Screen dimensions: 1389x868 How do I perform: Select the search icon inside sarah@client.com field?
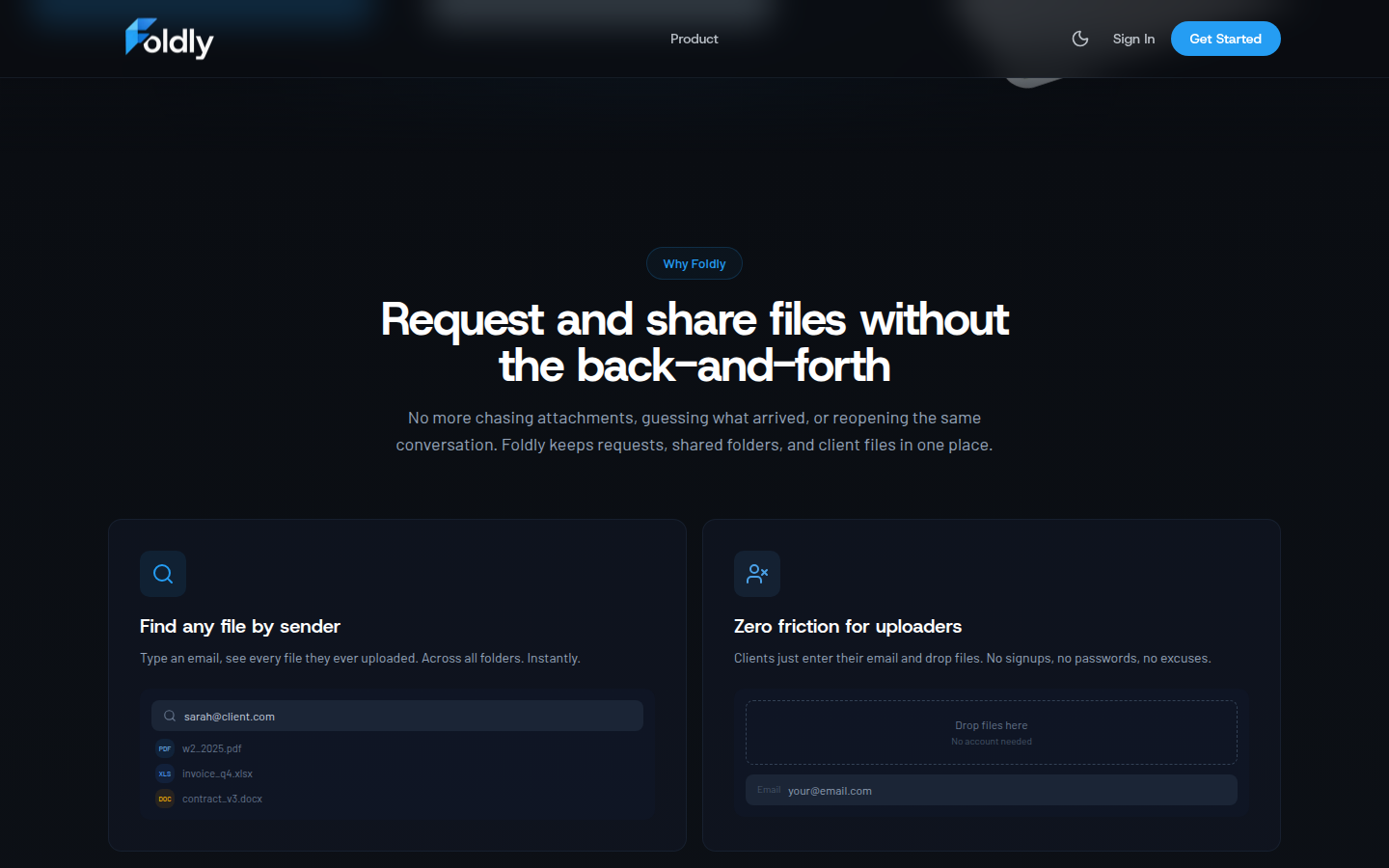tap(170, 716)
